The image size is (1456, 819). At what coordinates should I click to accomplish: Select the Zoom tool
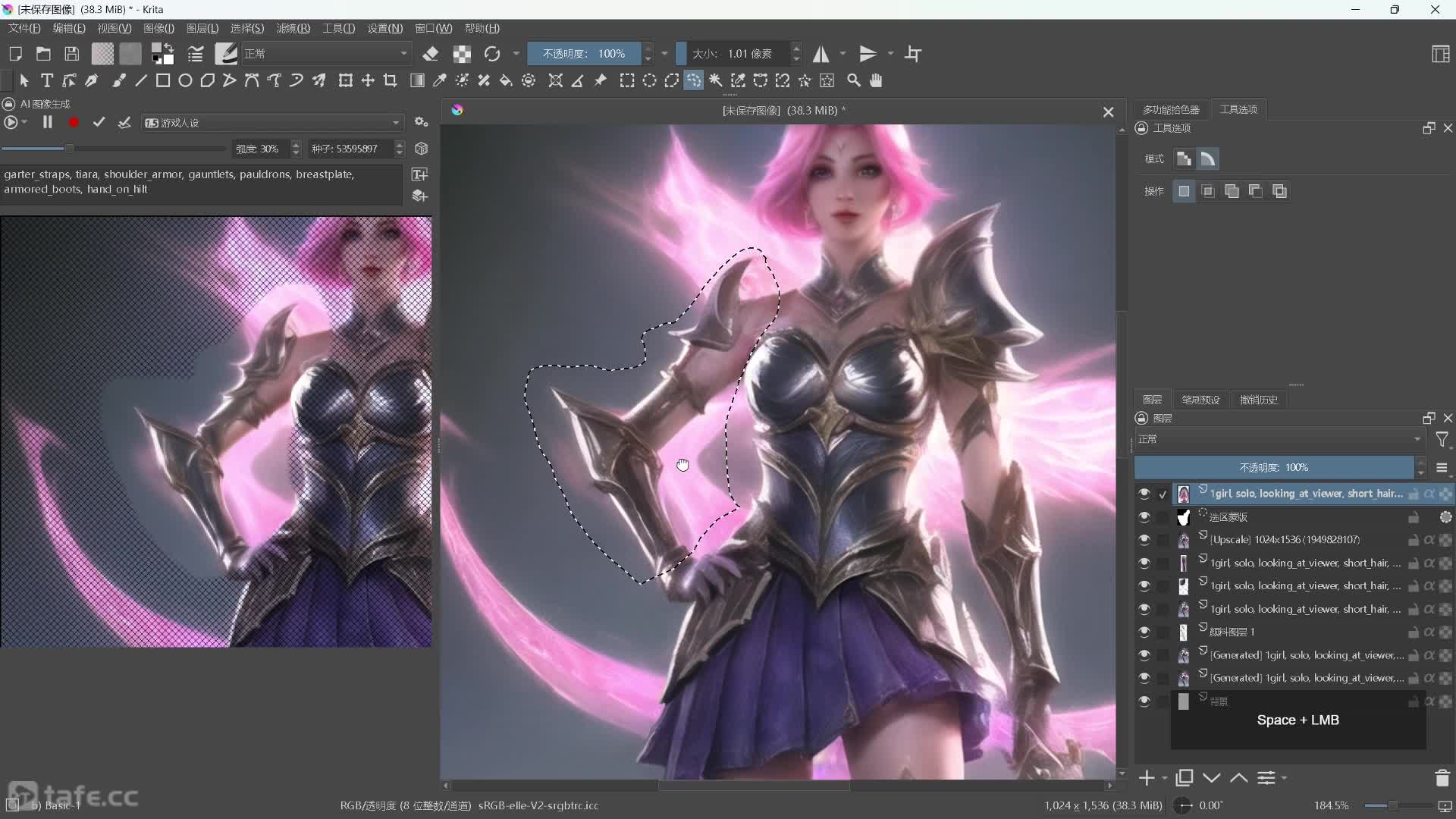click(854, 80)
